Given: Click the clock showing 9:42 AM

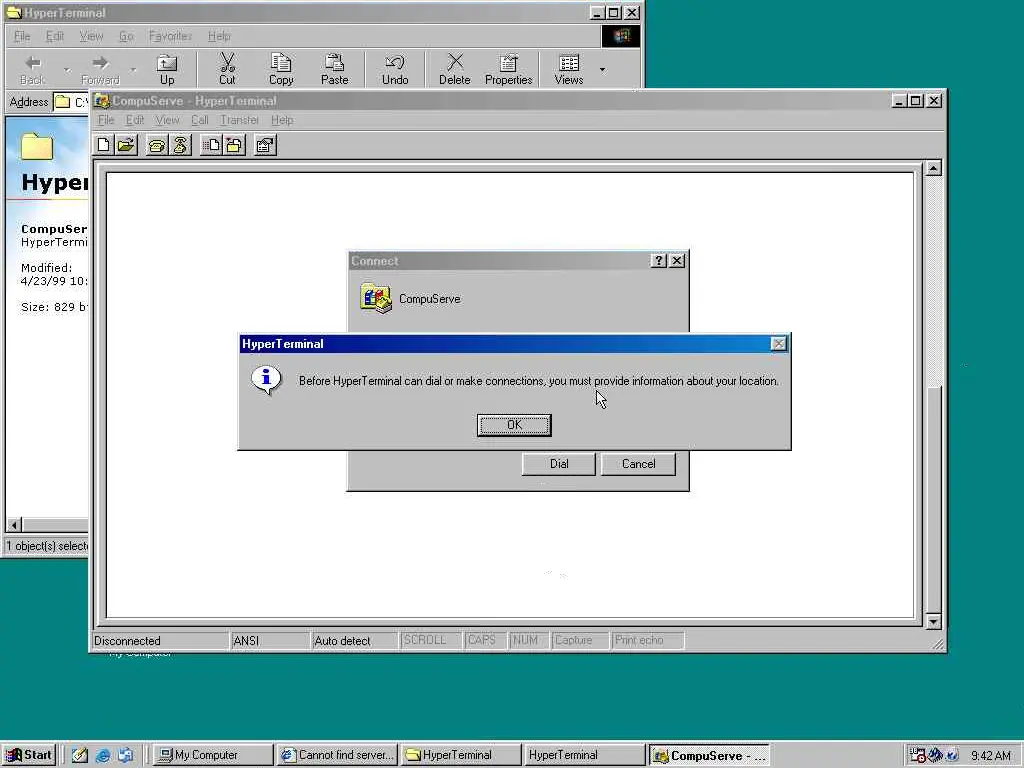Looking at the screenshot, I should pyautogui.click(x=991, y=756).
